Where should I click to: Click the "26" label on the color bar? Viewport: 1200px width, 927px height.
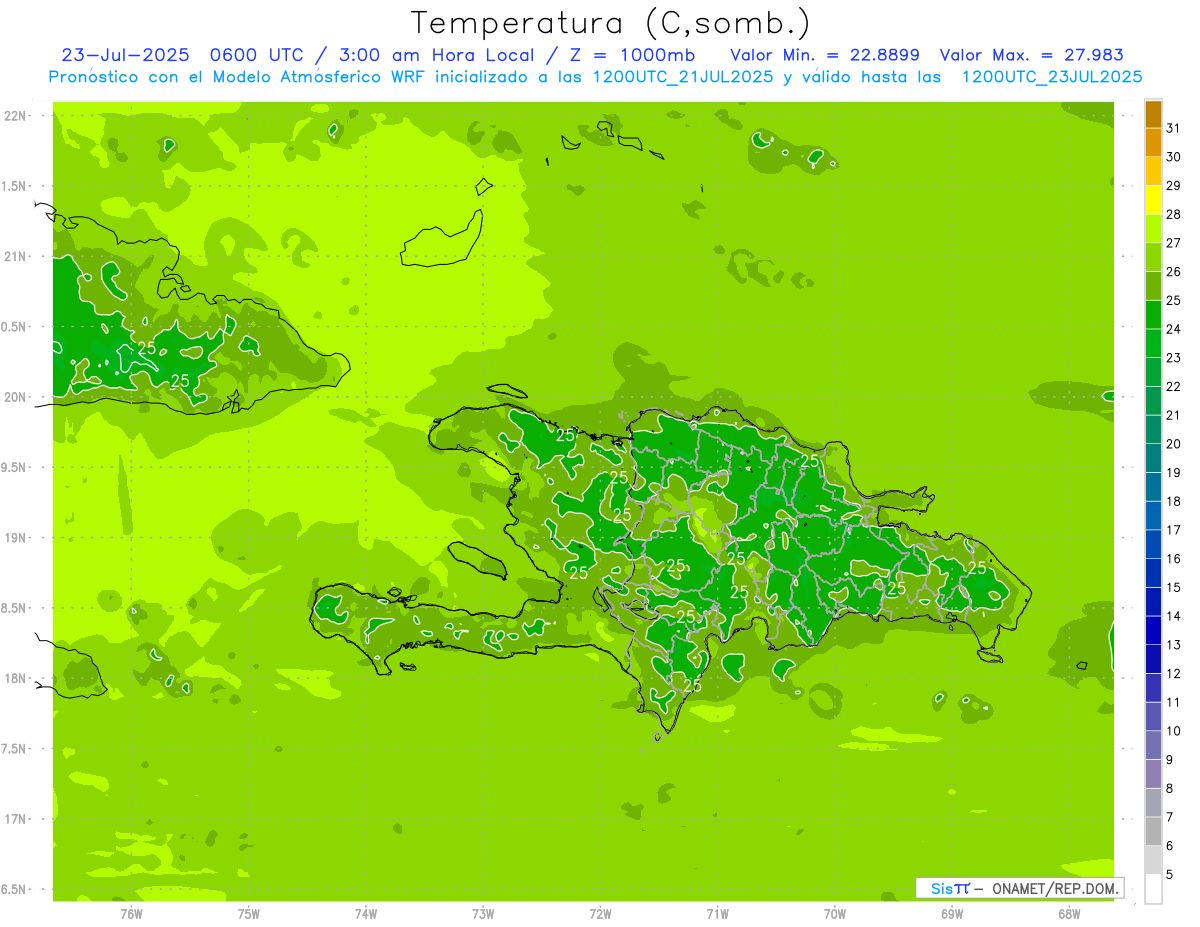(1174, 272)
